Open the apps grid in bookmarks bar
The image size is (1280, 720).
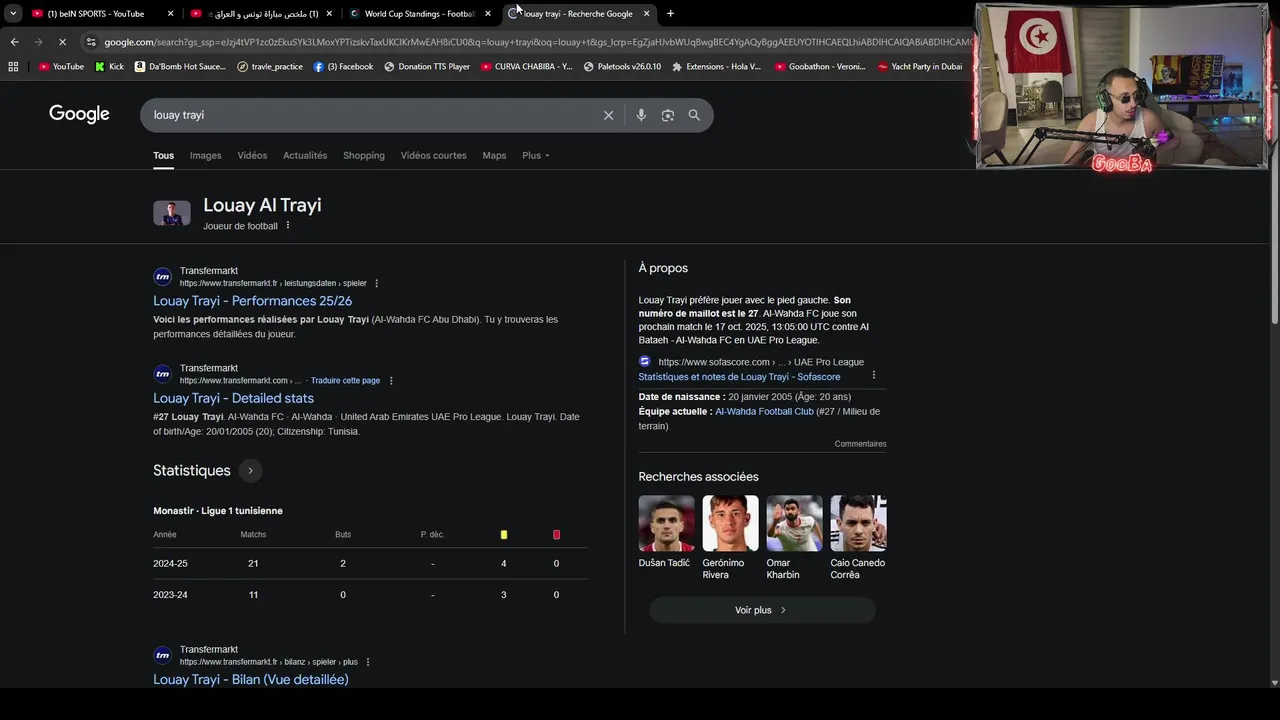click(x=13, y=67)
